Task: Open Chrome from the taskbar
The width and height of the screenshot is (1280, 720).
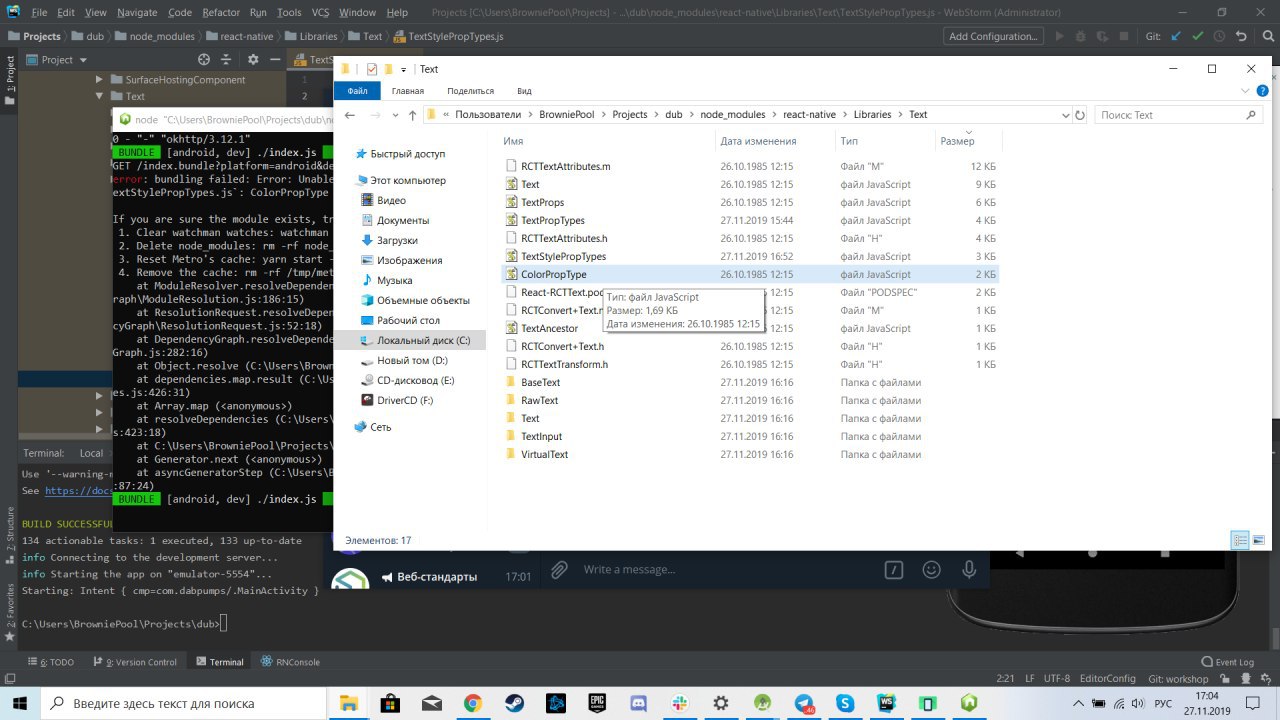Action: 472,703
